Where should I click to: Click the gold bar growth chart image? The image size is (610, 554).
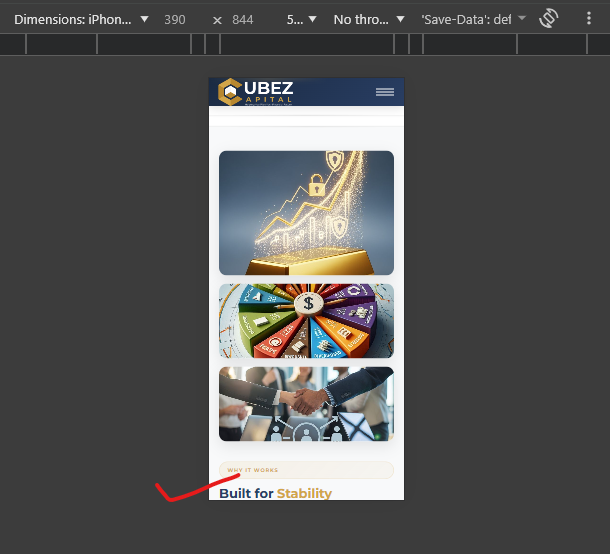(x=306, y=213)
